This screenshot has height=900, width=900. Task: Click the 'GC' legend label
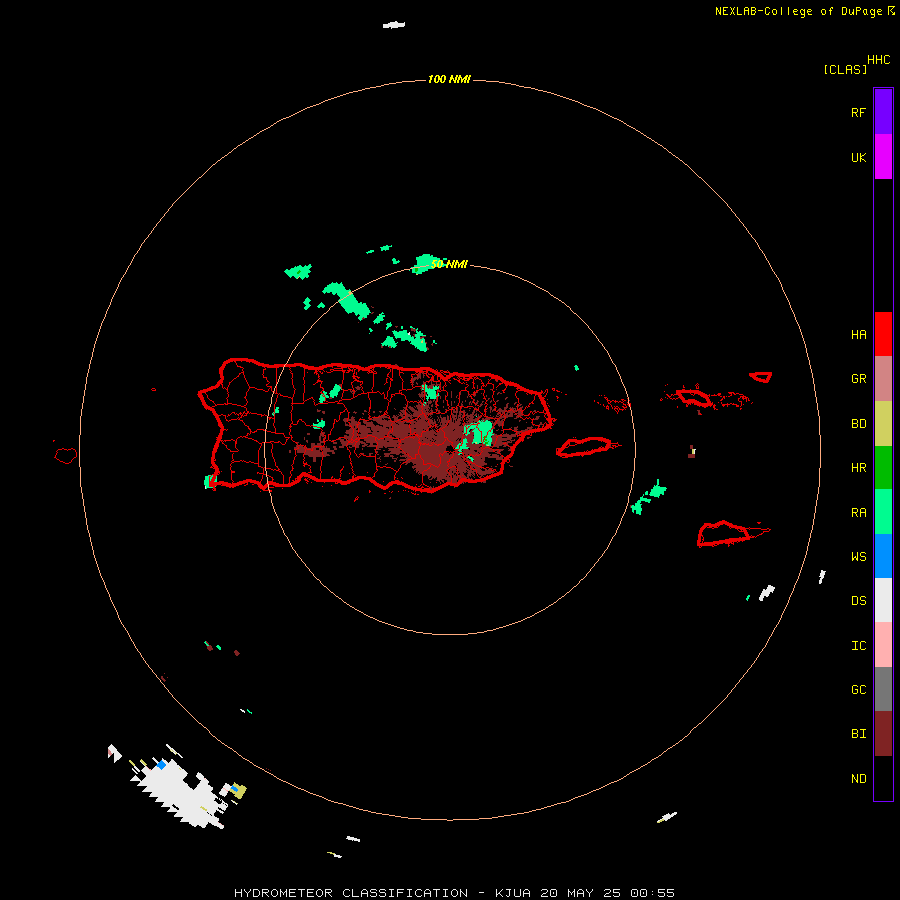[x=858, y=690]
